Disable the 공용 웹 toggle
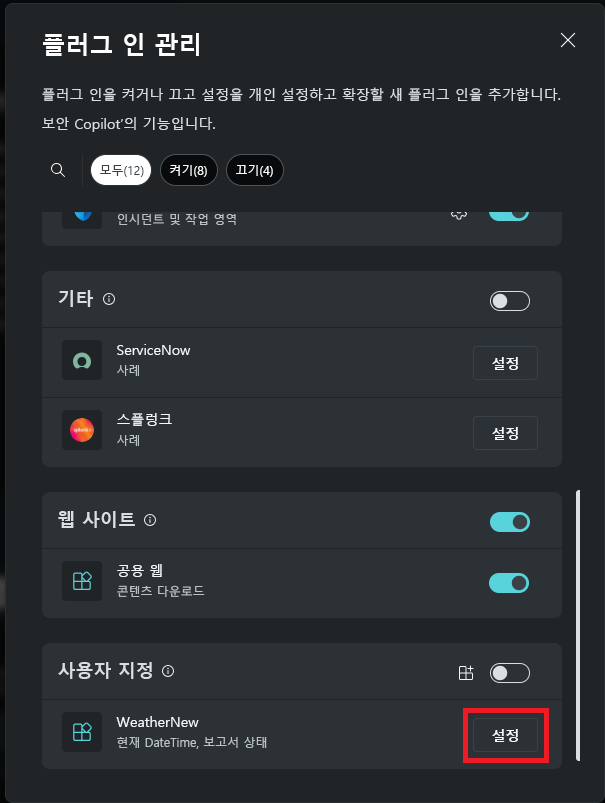This screenshot has height=803, width=605. pos(509,582)
